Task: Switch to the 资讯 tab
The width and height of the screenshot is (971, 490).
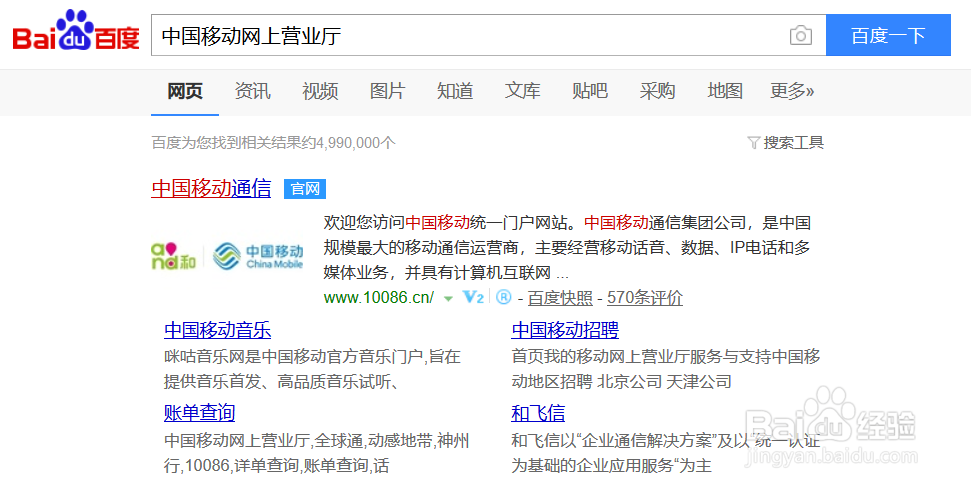Action: [253, 91]
